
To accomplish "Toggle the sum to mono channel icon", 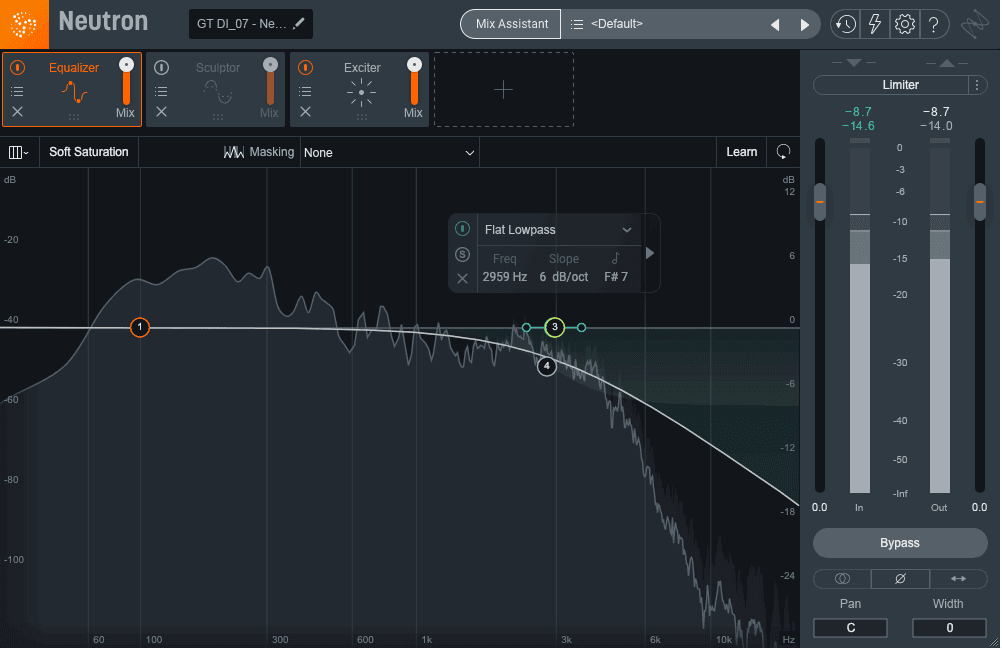I will (x=842, y=578).
